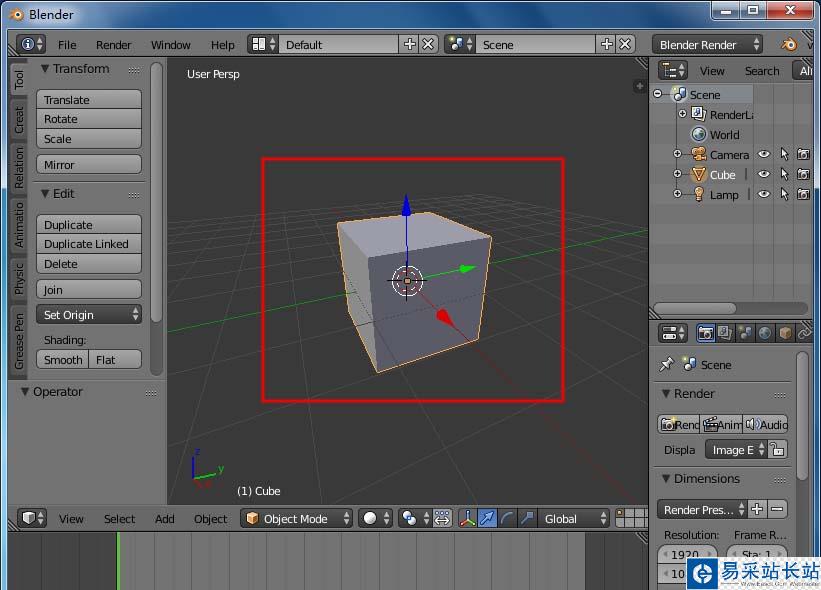
Task: Expand the Cube tree item
Action: click(678, 174)
